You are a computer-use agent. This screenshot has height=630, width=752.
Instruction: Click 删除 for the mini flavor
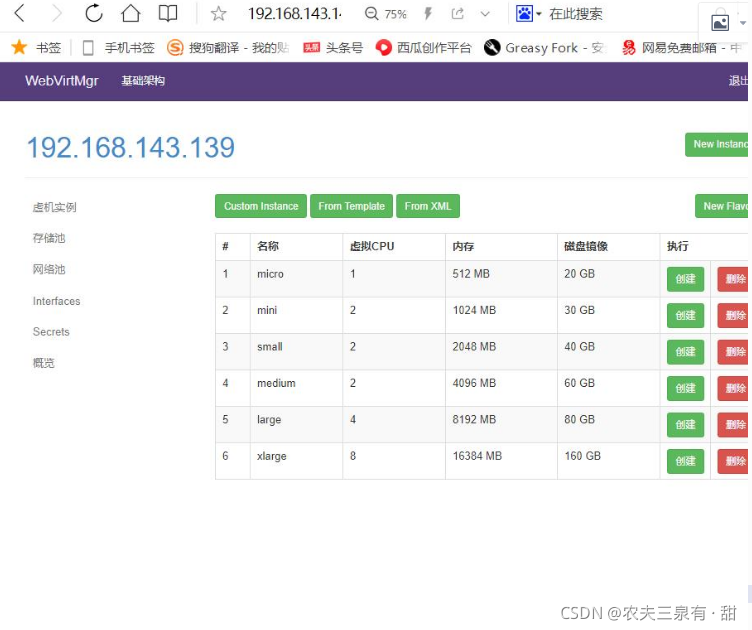[733, 315]
